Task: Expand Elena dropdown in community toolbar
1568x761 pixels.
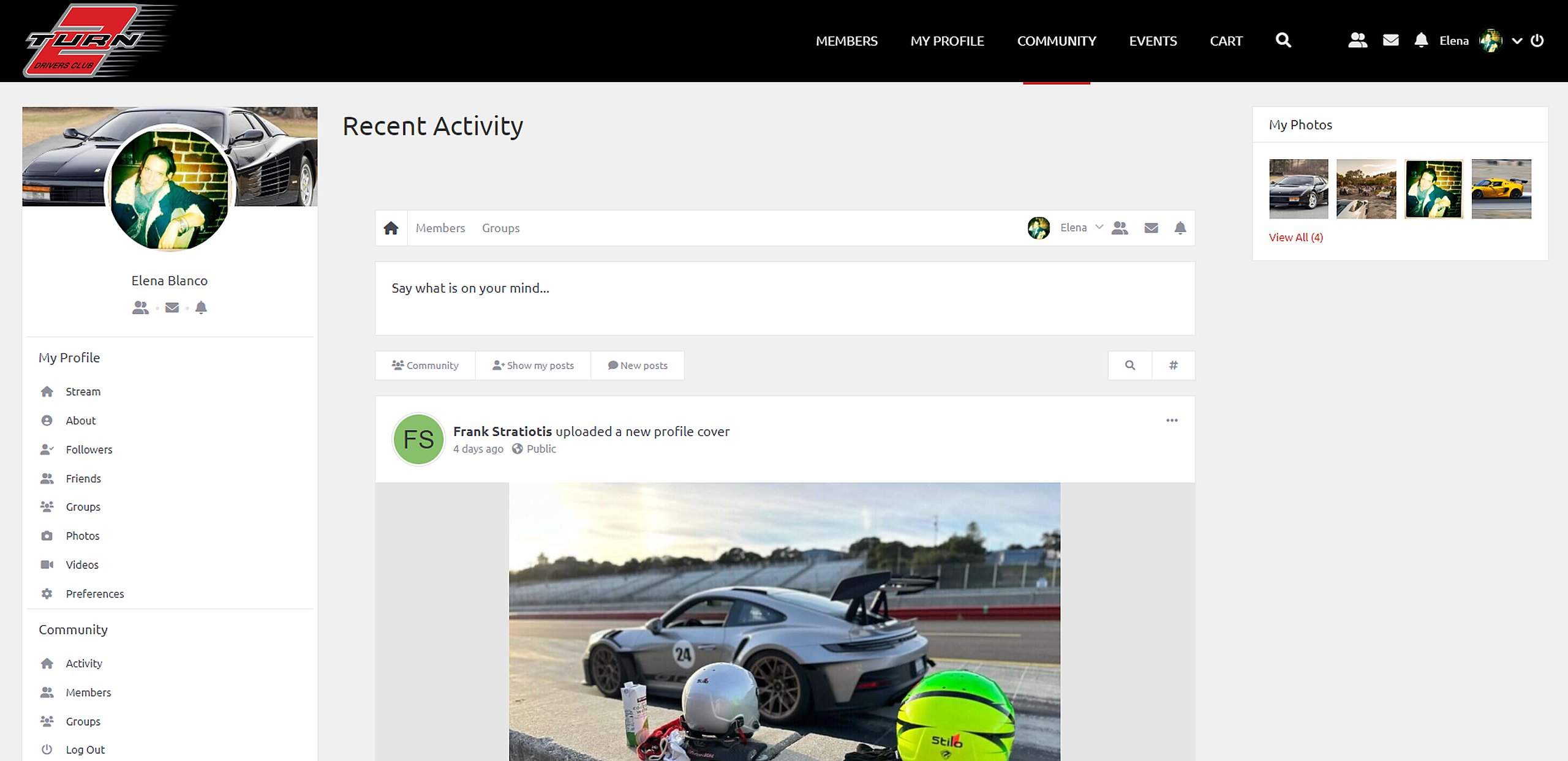Action: [1099, 227]
